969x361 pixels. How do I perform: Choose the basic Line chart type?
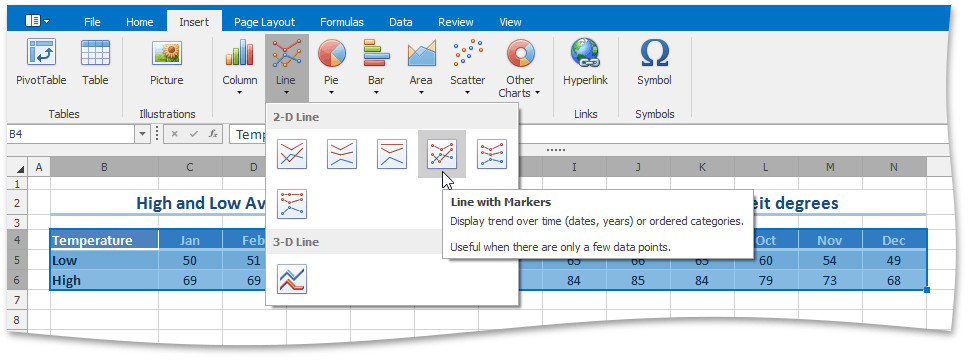point(292,154)
